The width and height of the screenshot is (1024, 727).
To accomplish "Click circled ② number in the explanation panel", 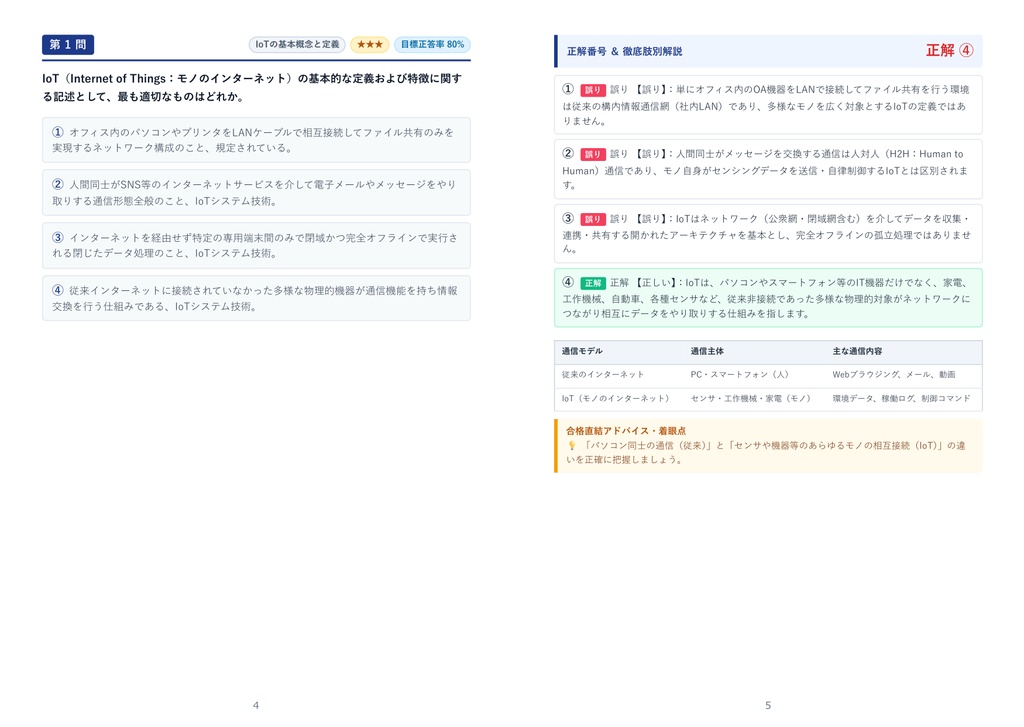I will click(x=568, y=153).
